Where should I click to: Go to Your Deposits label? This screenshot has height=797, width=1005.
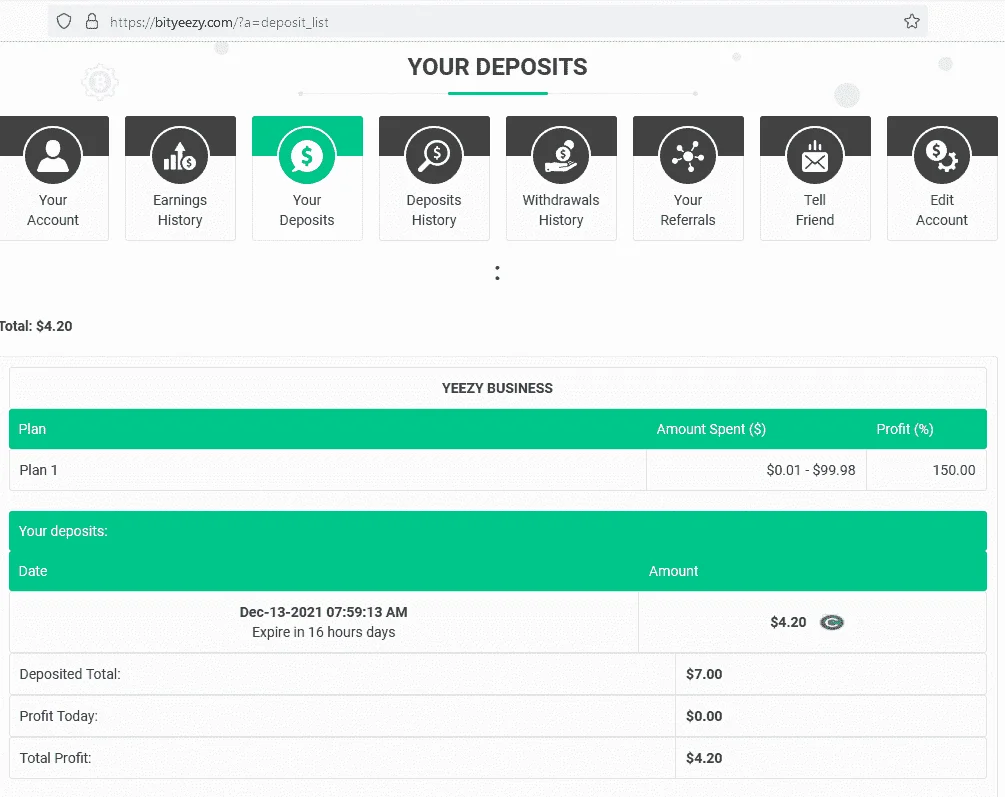pos(307,210)
